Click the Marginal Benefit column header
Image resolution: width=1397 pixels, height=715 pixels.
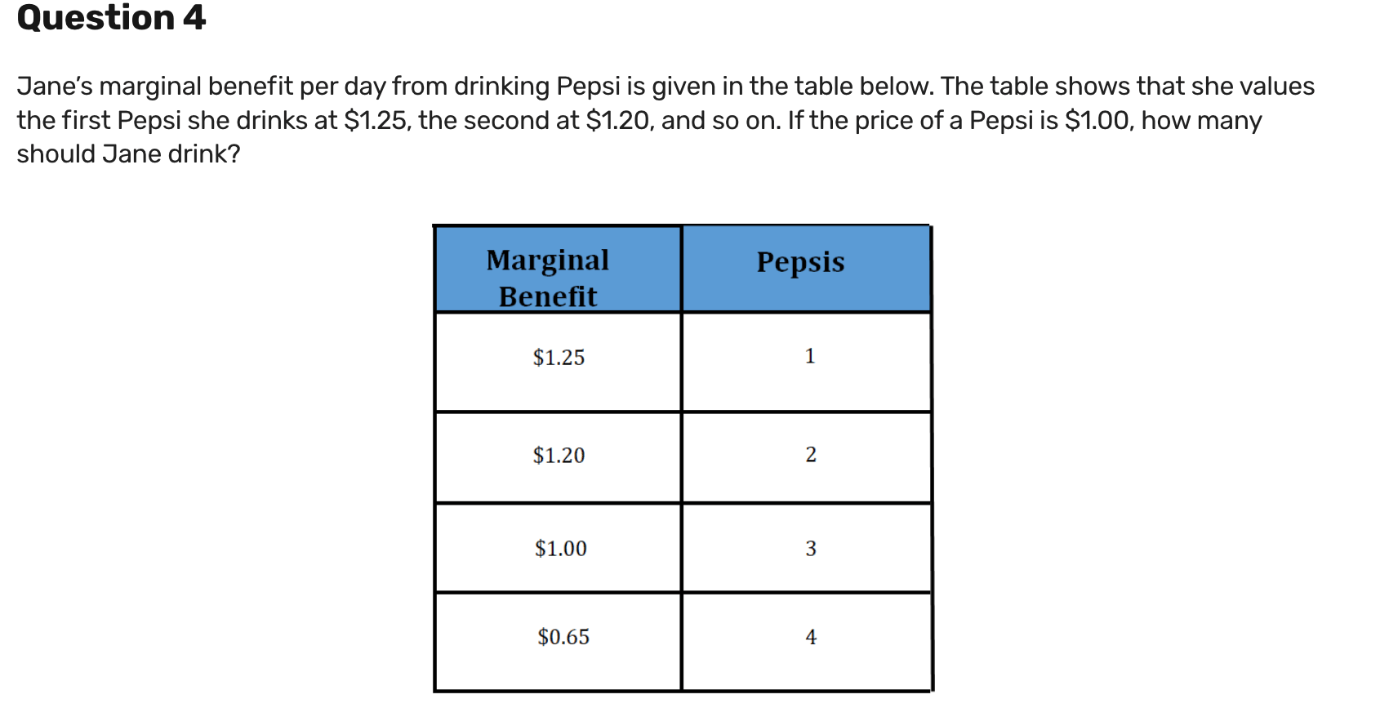click(x=558, y=269)
